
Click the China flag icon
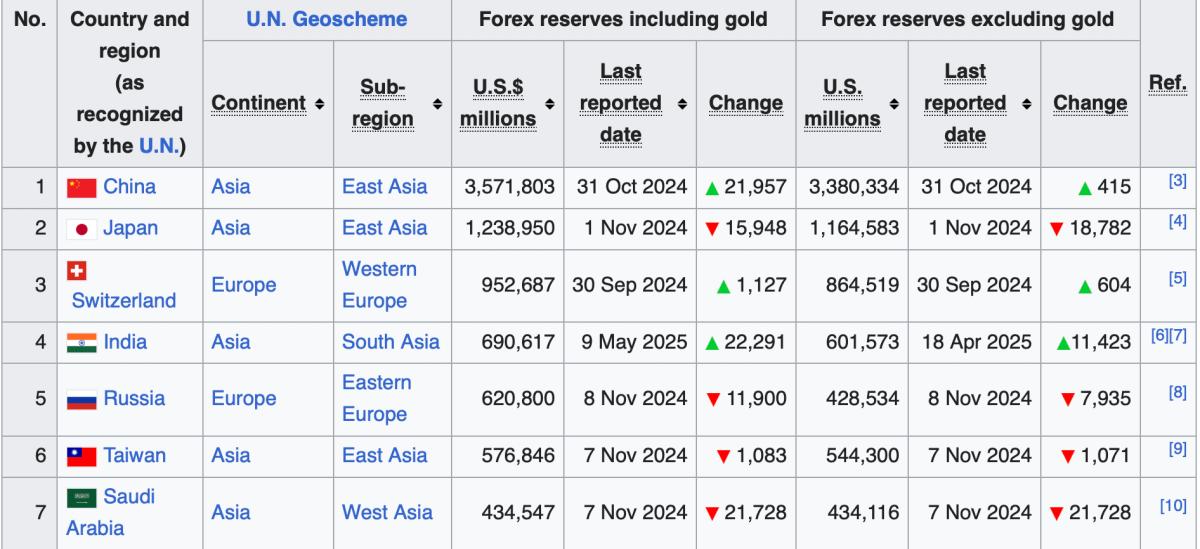[81, 187]
